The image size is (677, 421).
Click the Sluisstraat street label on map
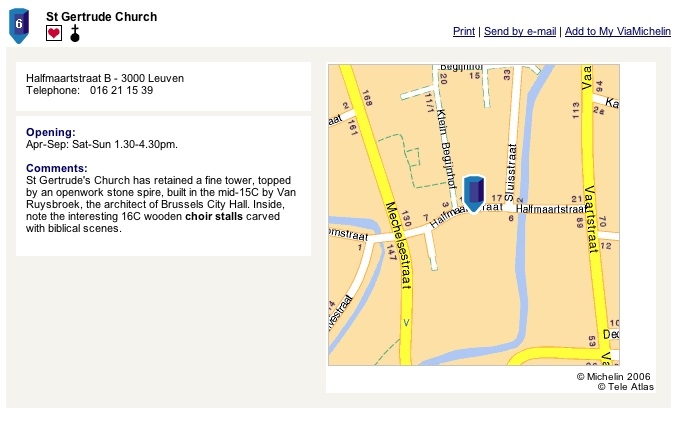510,172
